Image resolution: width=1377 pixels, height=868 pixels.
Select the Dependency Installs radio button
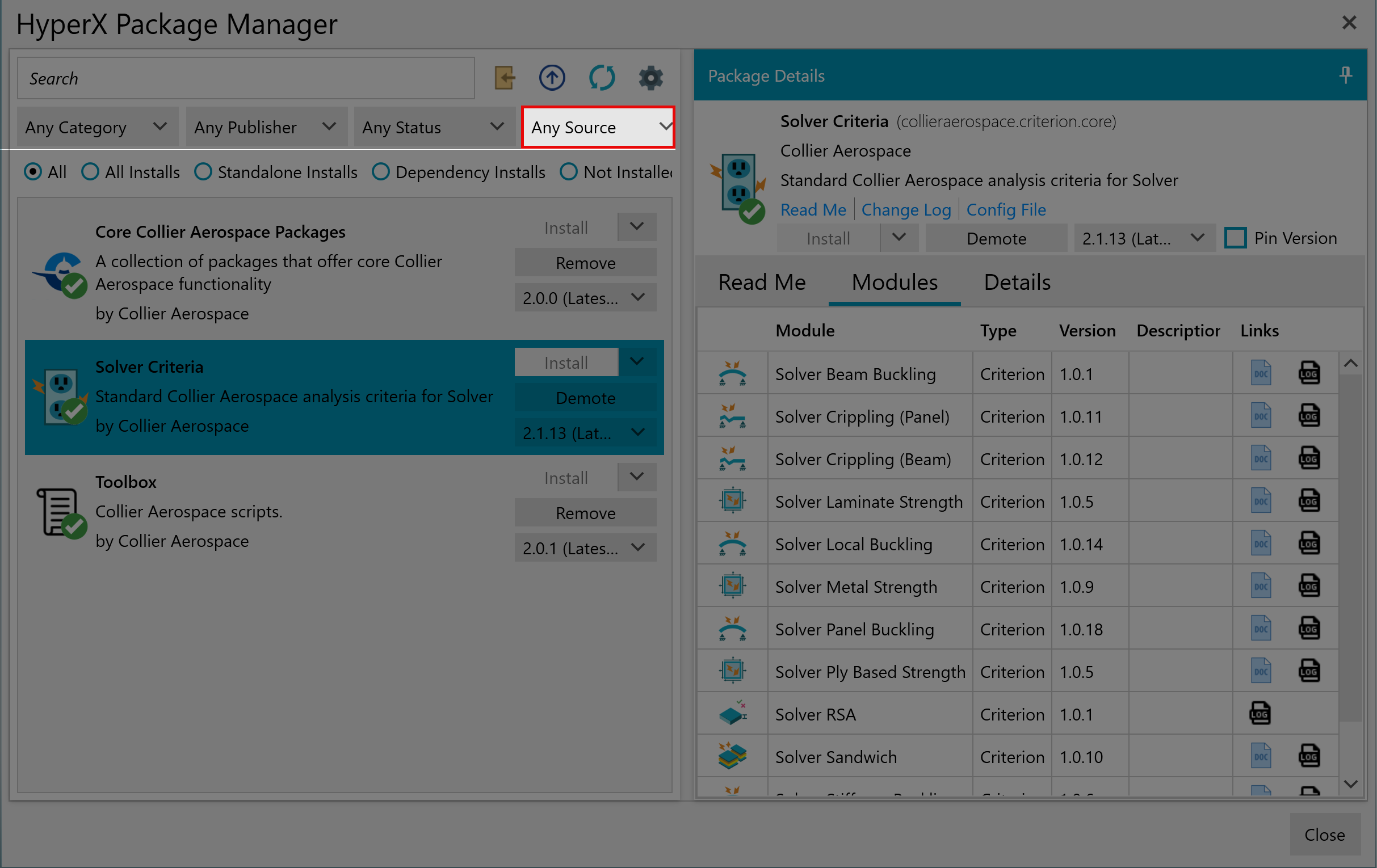coord(381,172)
